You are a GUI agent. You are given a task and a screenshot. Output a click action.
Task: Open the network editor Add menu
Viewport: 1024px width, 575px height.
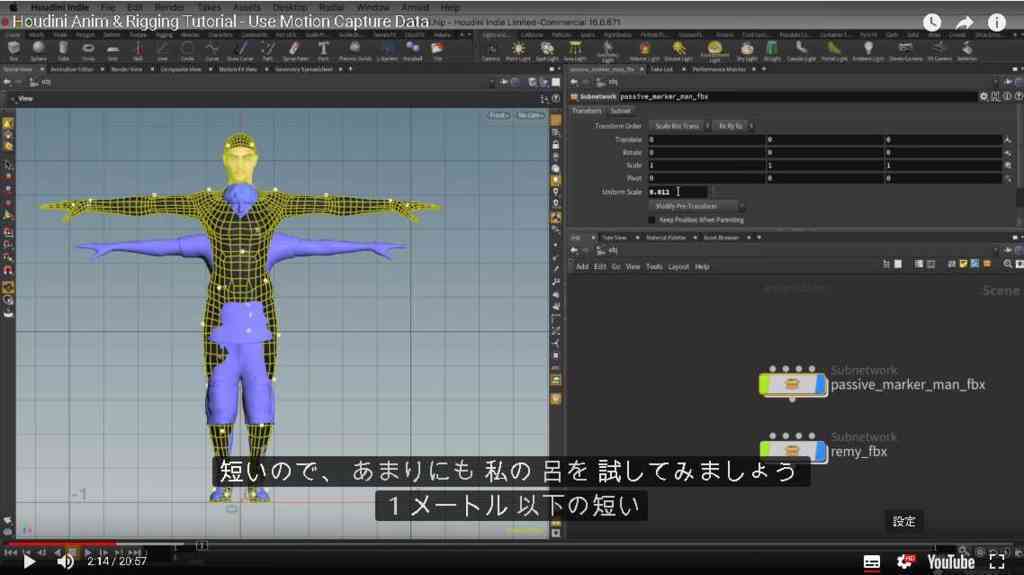click(x=582, y=267)
